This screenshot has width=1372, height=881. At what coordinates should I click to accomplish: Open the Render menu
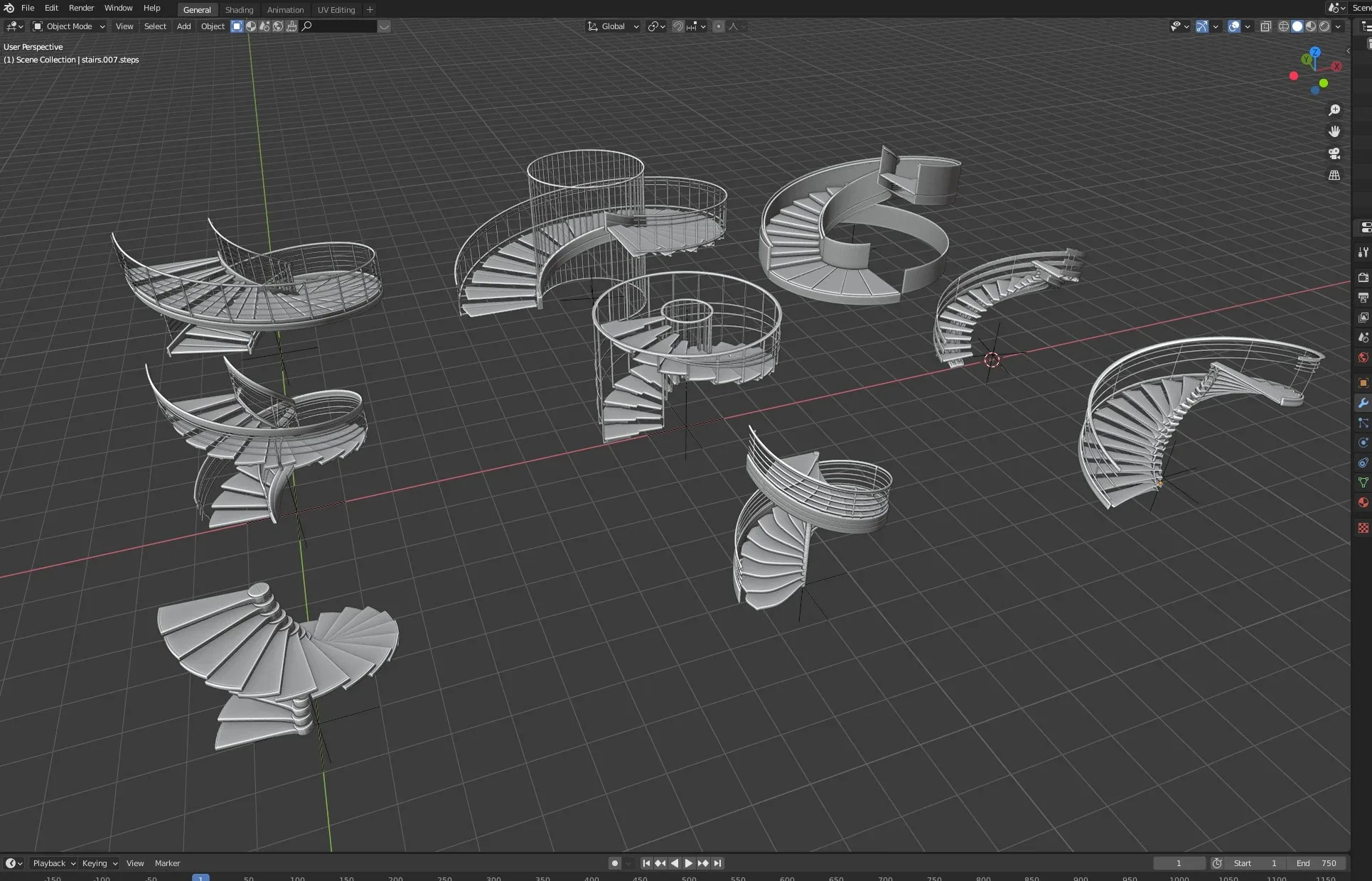tap(81, 8)
